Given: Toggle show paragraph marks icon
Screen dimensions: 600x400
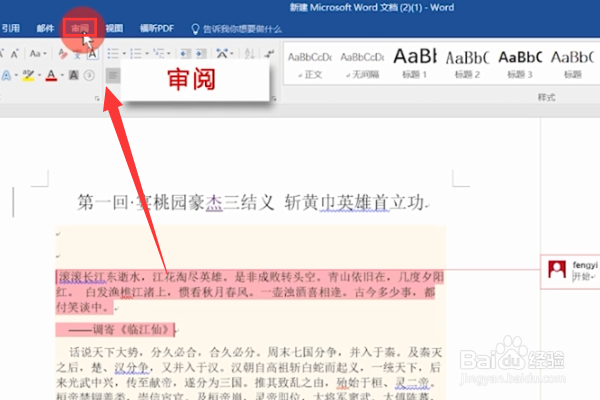Looking at the screenshot, I should click(270, 54).
